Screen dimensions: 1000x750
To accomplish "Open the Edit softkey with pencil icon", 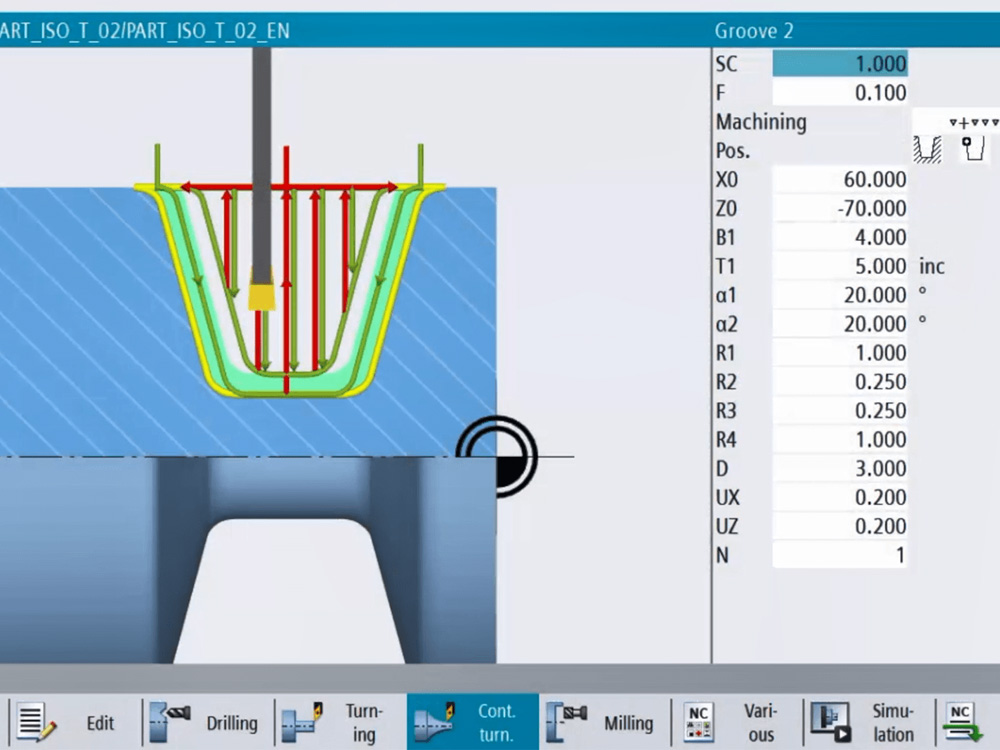I will 74,722.
